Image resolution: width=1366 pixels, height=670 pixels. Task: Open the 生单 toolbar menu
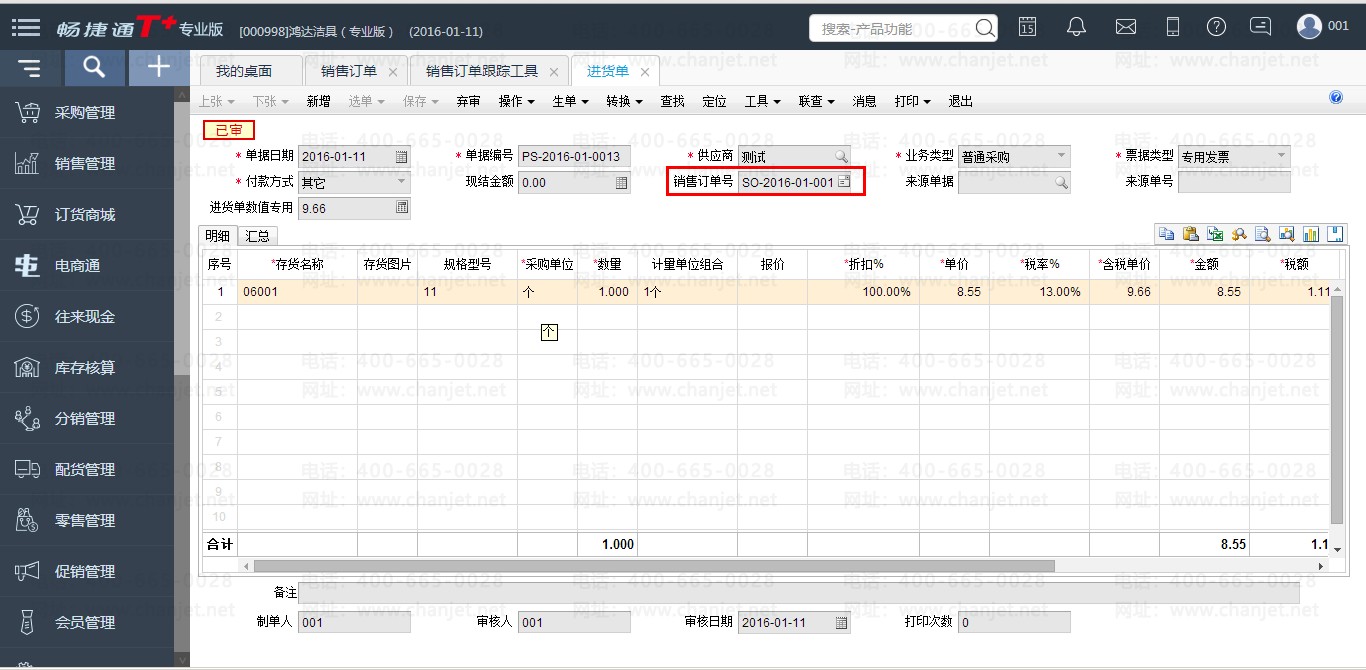(570, 101)
